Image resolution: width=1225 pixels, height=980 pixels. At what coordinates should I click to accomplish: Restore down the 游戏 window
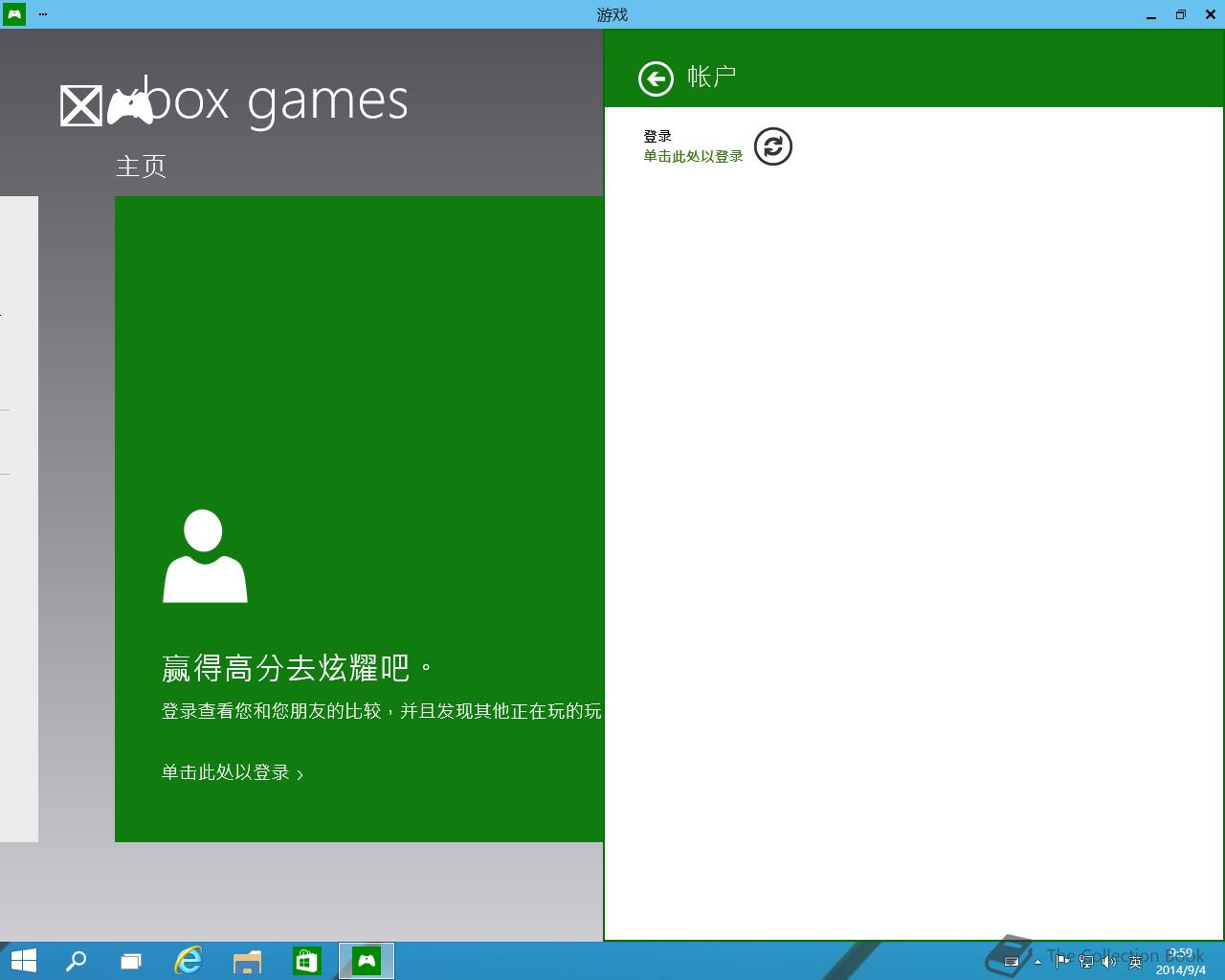click(1181, 14)
